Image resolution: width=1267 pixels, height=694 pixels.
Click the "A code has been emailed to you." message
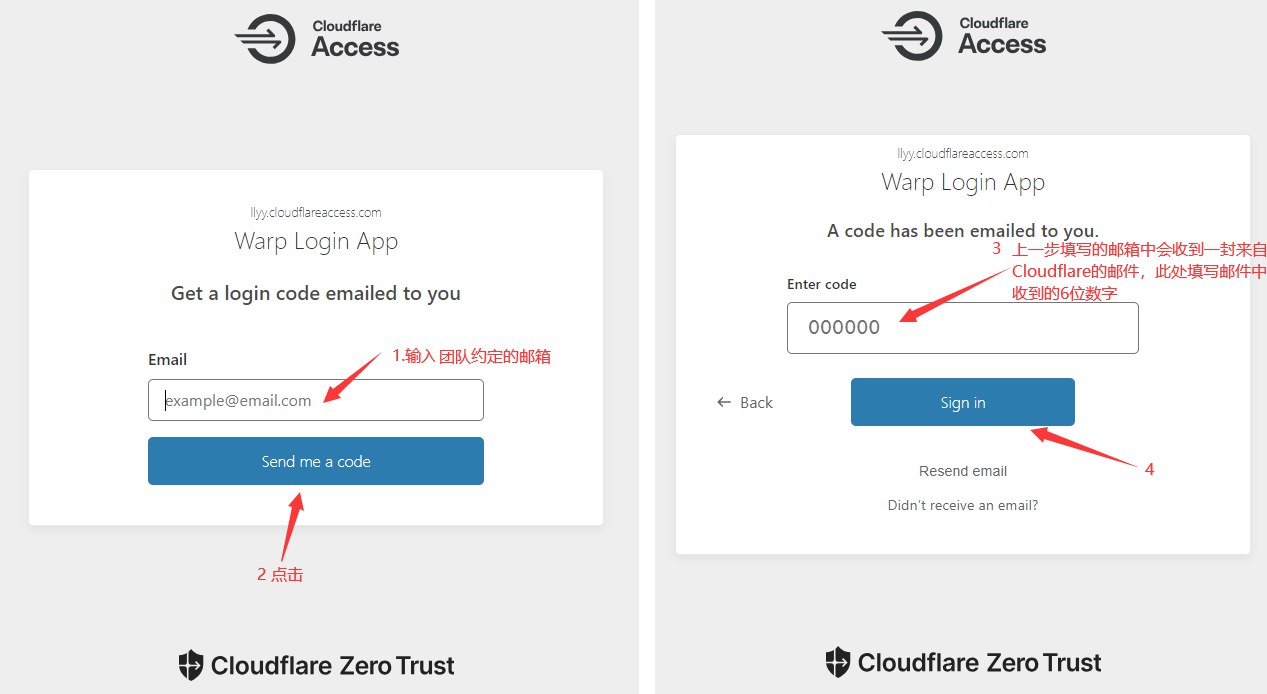[962, 231]
